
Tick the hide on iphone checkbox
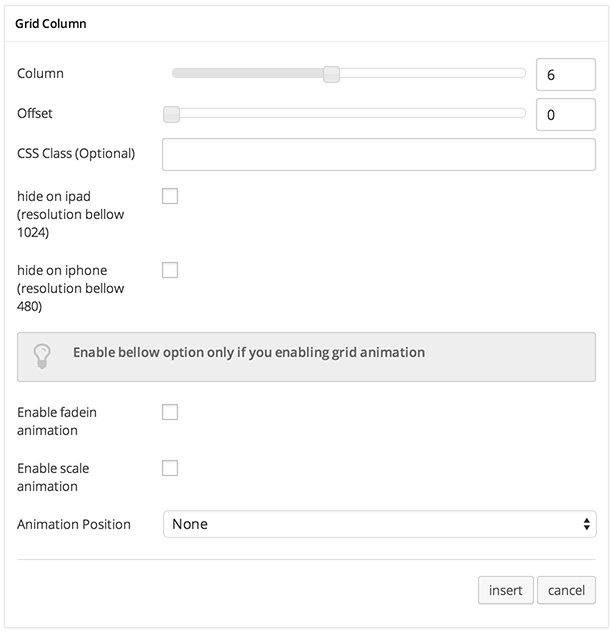[x=170, y=270]
